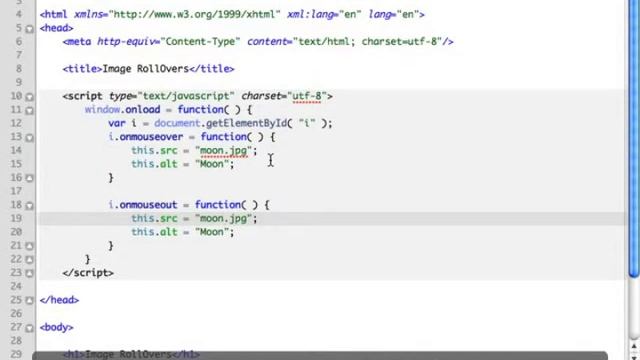
Task: Click the /head fold marker on line 25
Action: pyautogui.click(x=29, y=301)
